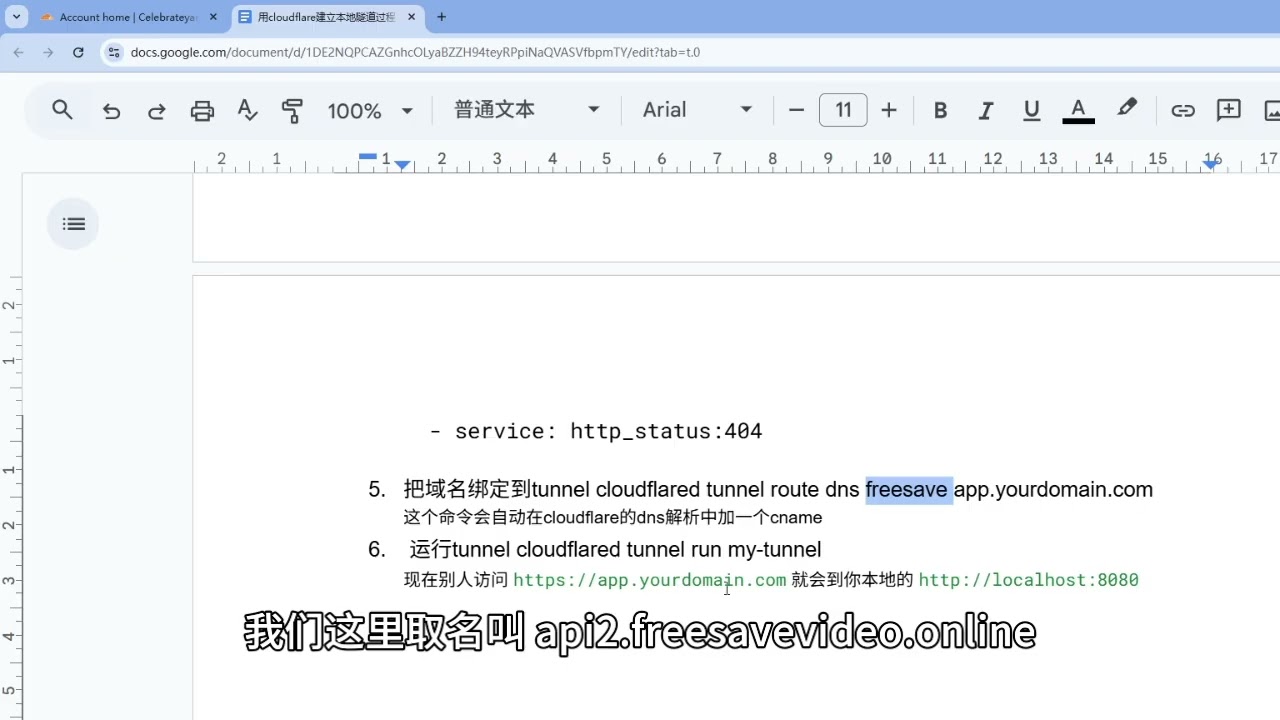This screenshot has width=1280, height=720.
Task: Click the my-tunnel text in step 6
Action: (x=774, y=550)
